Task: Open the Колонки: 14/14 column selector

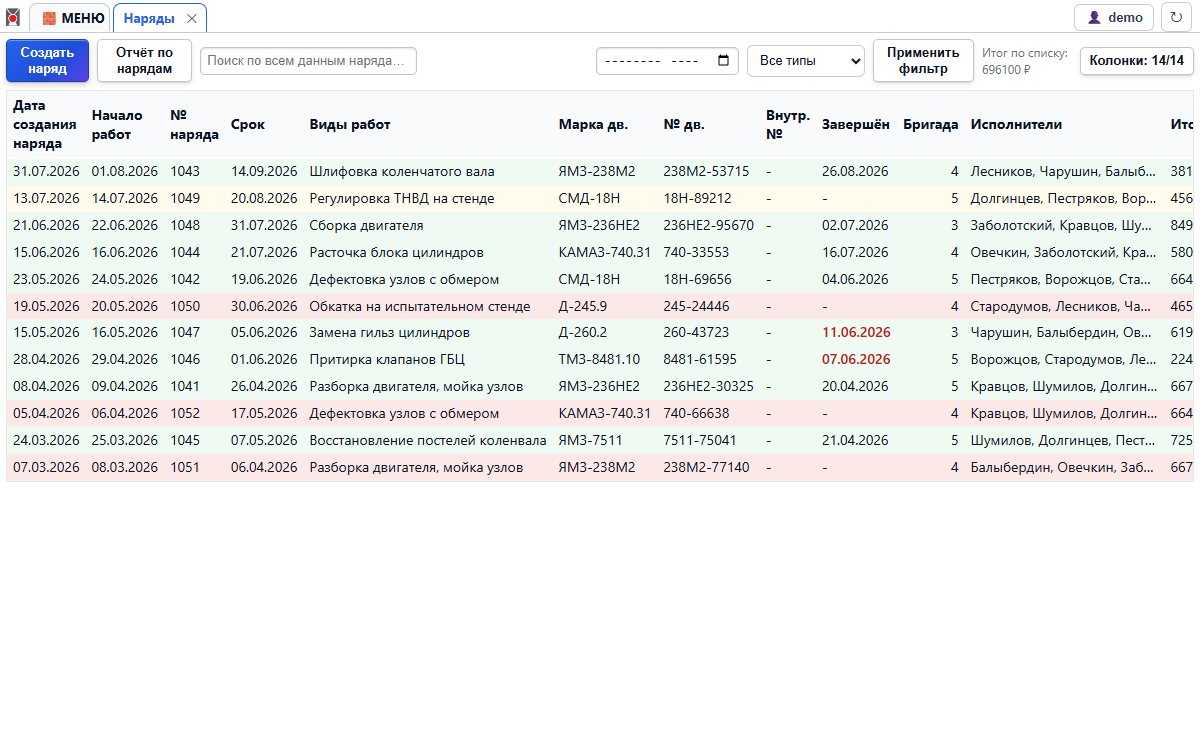Action: [x=1137, y=61]
